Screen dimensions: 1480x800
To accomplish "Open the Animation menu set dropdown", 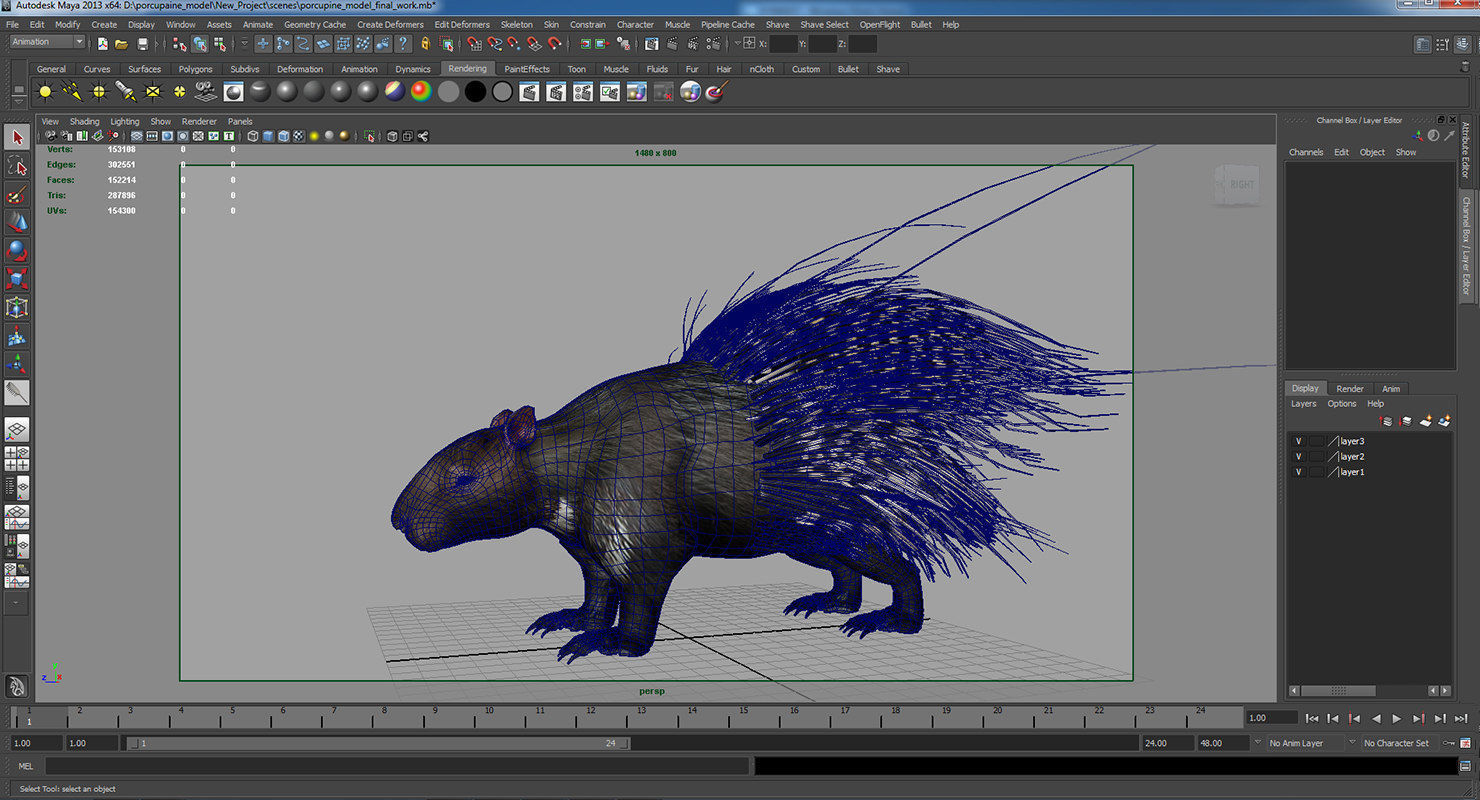I will pyautogui.click(x=47, y=42).
